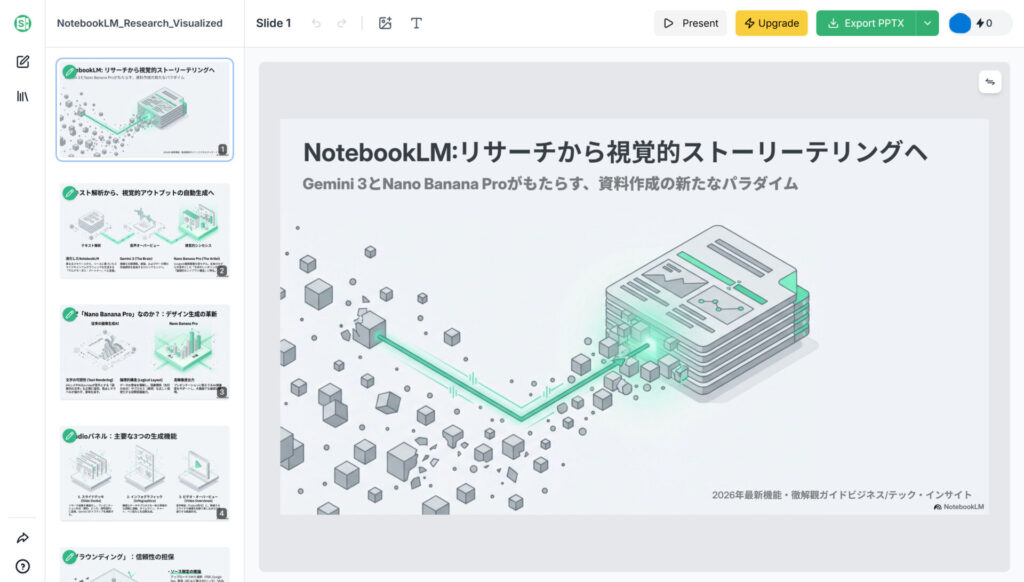The height and width of the screenshot is (582, 1024).
Task: Select the add image tool
Action: pos(385,23)
